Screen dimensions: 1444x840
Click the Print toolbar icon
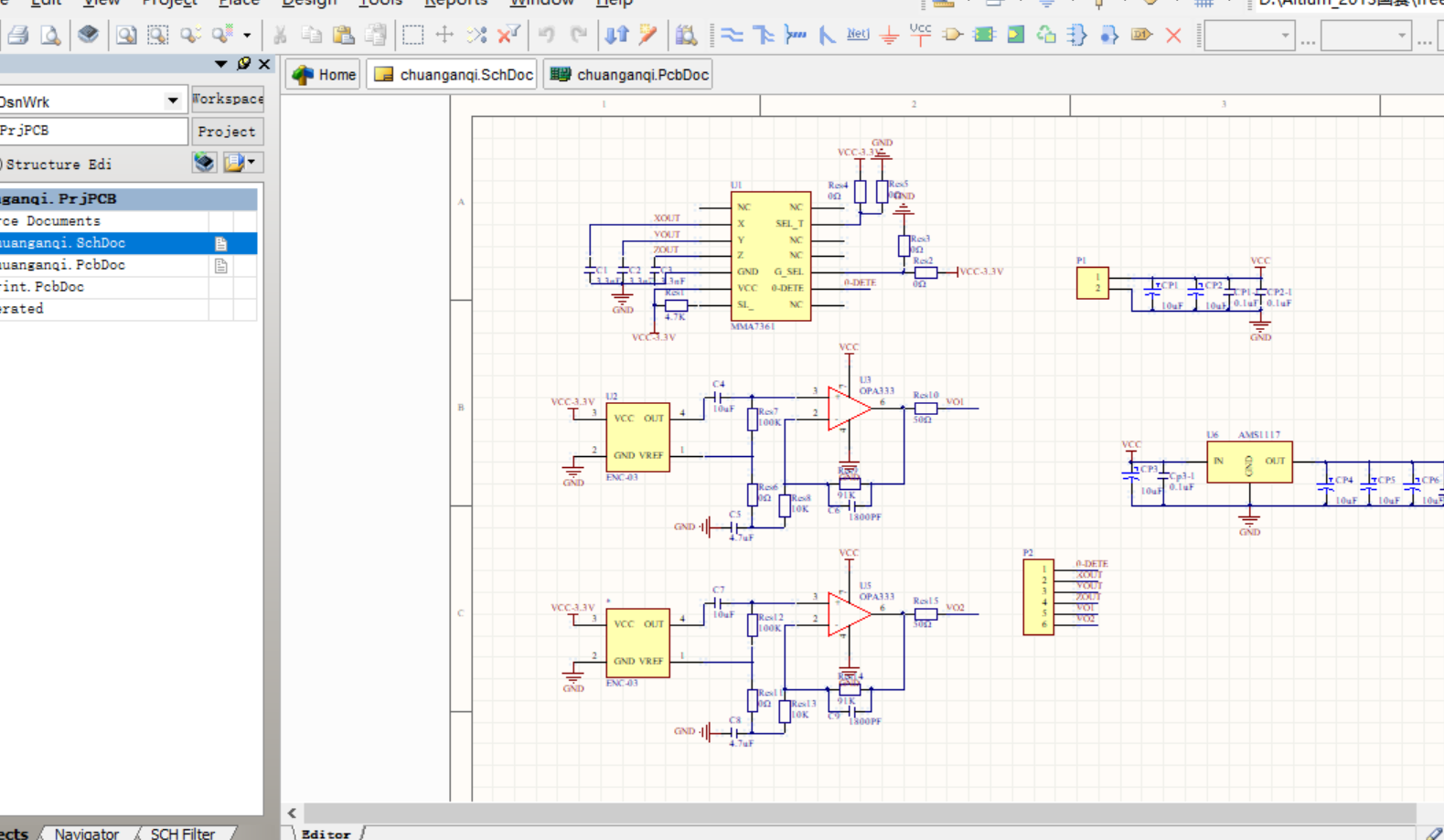click(17, 36)
